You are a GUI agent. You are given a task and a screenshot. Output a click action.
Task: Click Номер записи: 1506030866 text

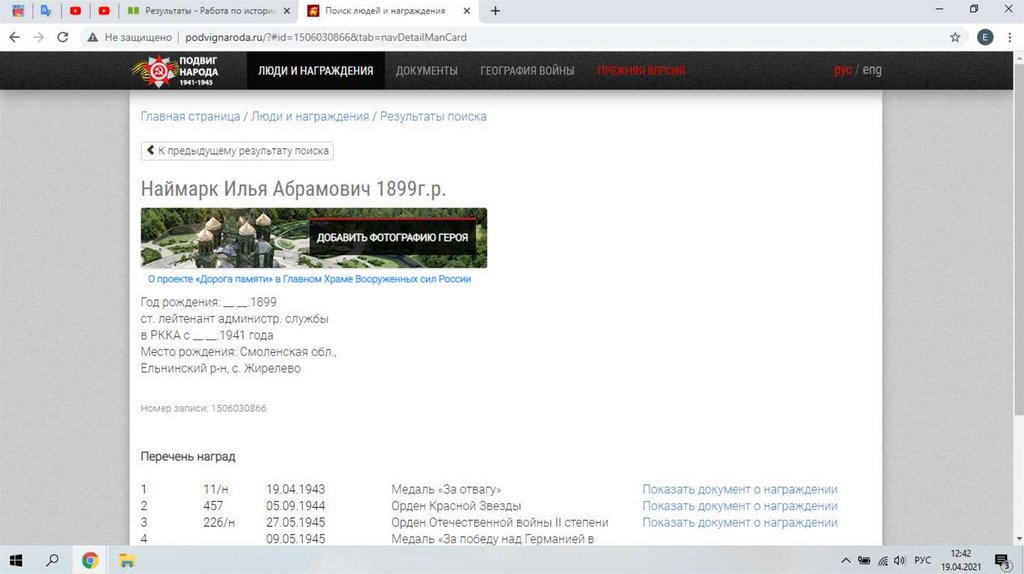(203, 408)
